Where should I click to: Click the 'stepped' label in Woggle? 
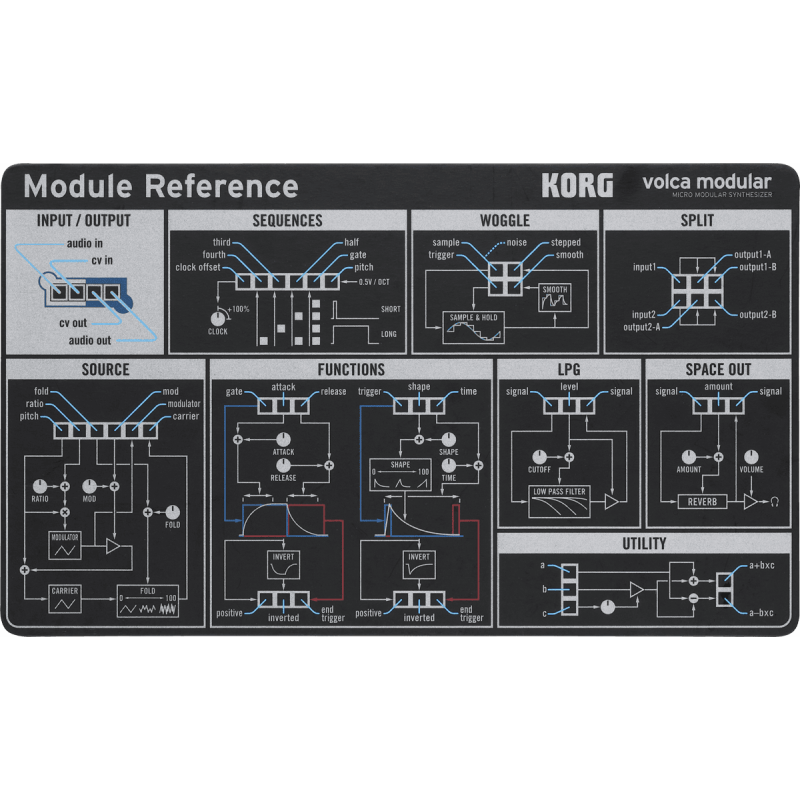(x=566, y=242)
